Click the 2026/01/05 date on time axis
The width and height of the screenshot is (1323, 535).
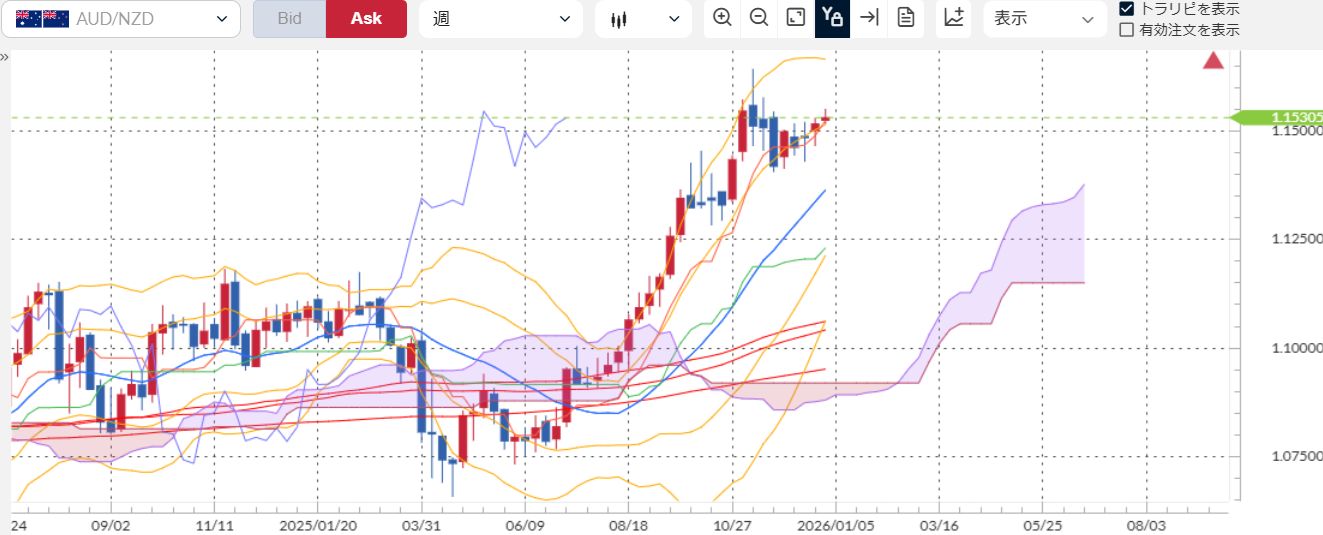coord(835,524)
